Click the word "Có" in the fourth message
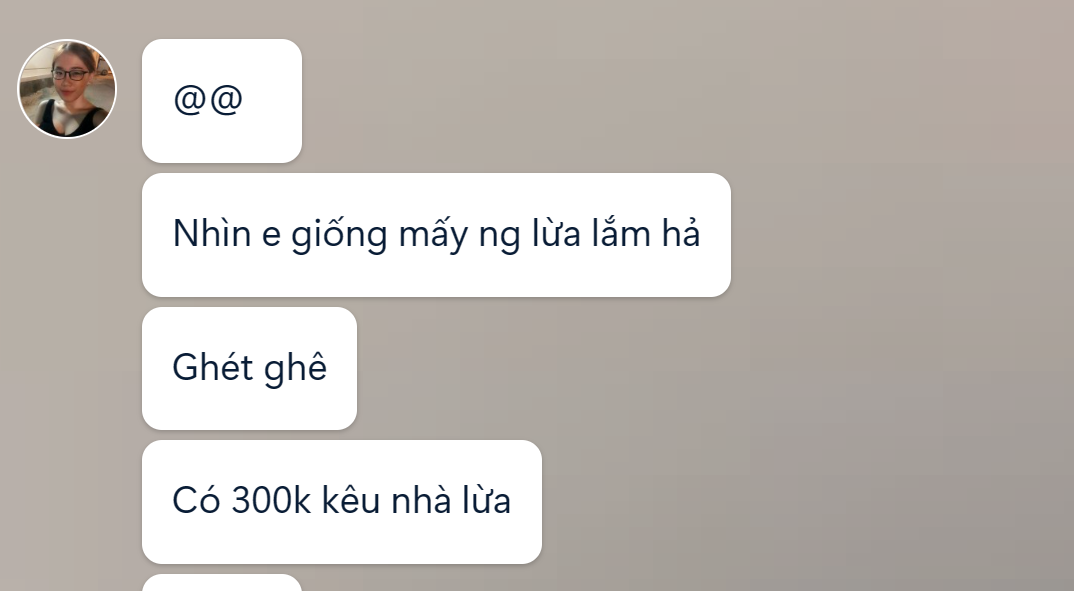 coord(197,501)
